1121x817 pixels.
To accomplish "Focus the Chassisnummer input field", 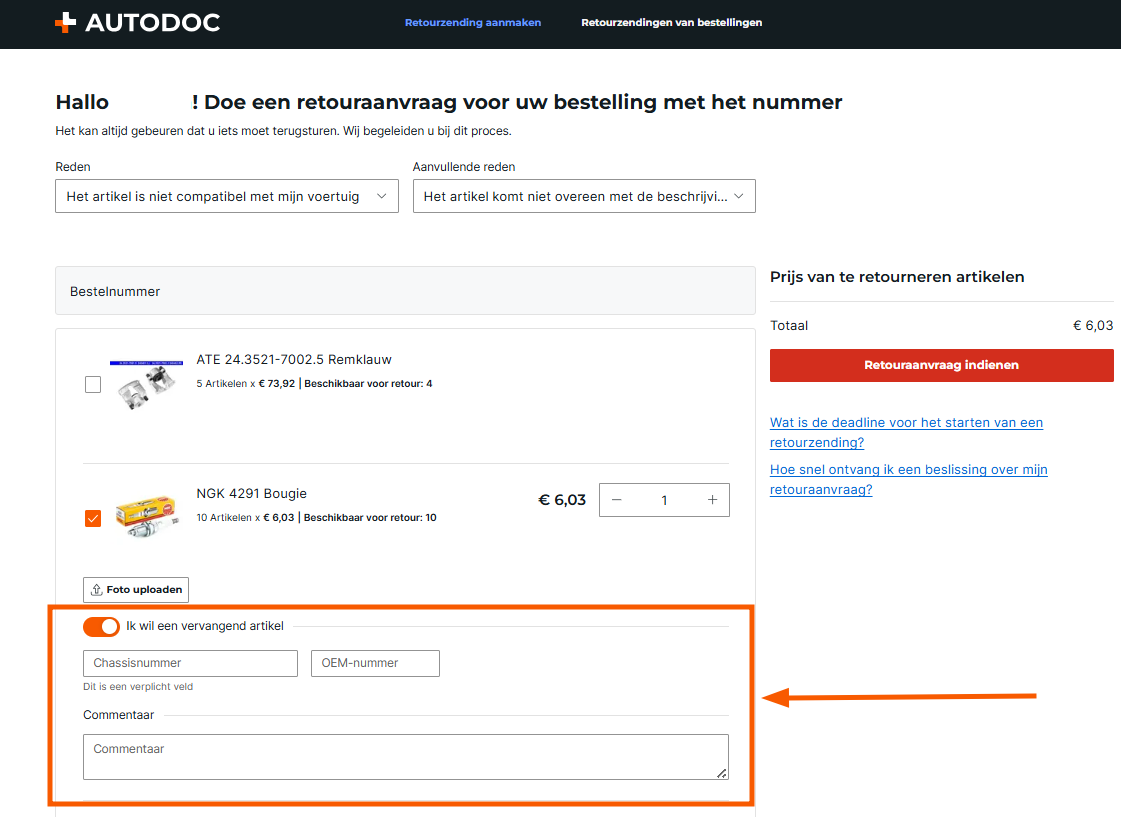I will click(190, 663).
